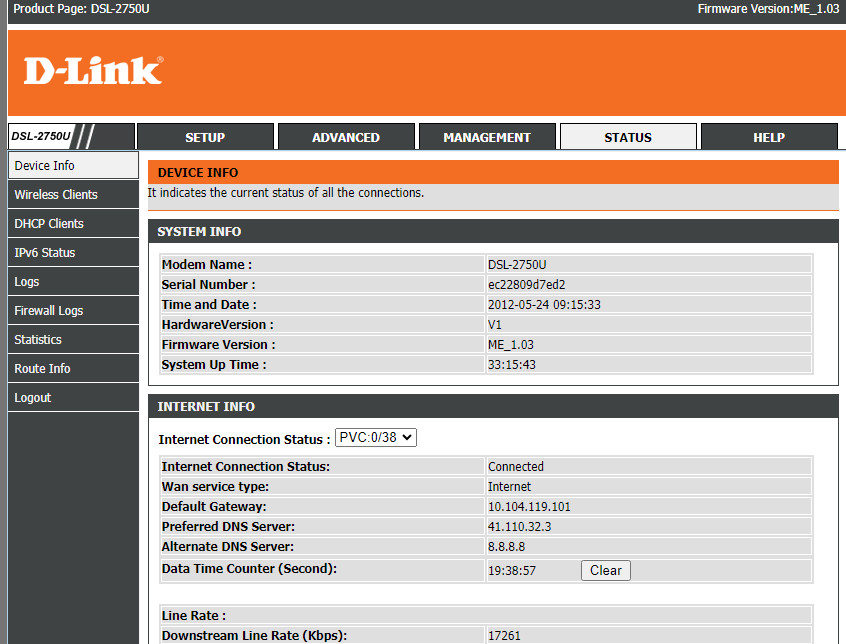Switch to the ADVANCED tab
Image resolution: width=846 pixels, height=644 pixels.
[346, 137]
